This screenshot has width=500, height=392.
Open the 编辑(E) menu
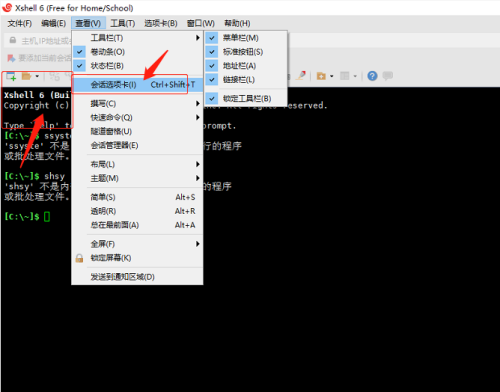53,23
